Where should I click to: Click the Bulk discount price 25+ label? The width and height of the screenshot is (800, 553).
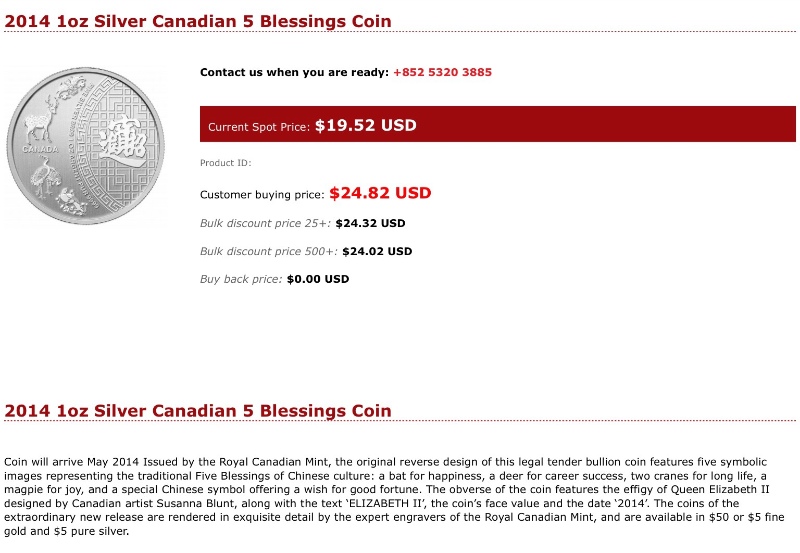click(x=265, y=223)
